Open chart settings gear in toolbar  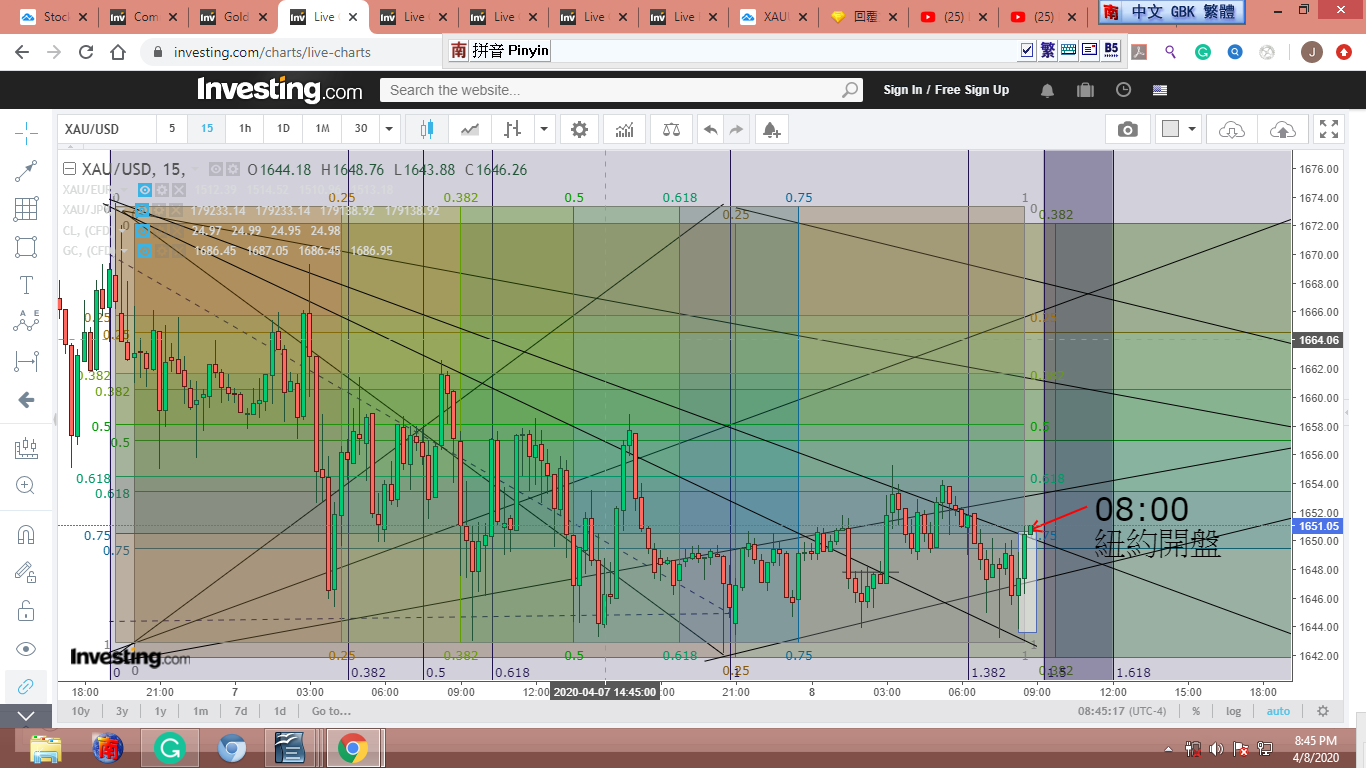click(x=579, y=129)
